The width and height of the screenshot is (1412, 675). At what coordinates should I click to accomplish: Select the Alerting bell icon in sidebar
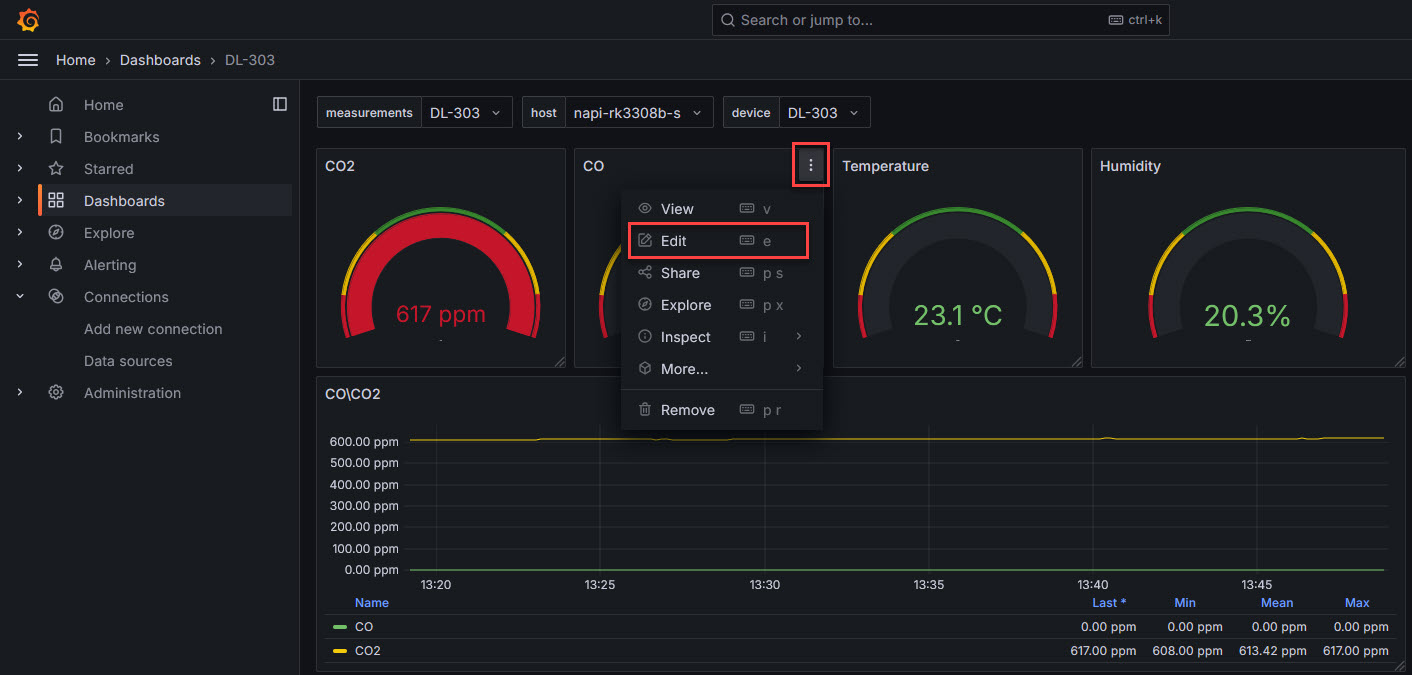(56, 264)
